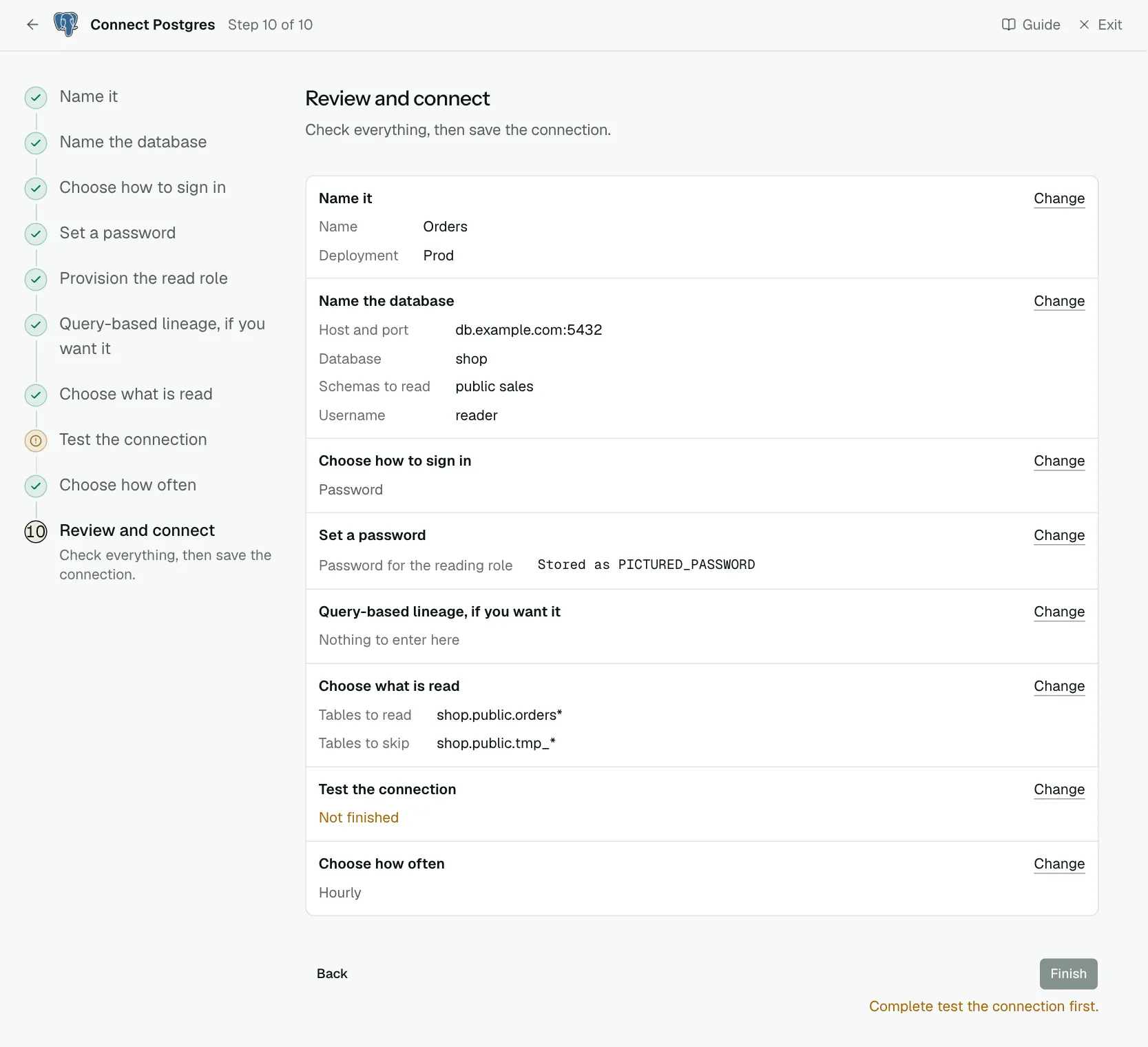Image resolution: width=1148 pixels, height=1047 pixels.
Task: Open Provision the read role step
Action: tap(143, 278)
